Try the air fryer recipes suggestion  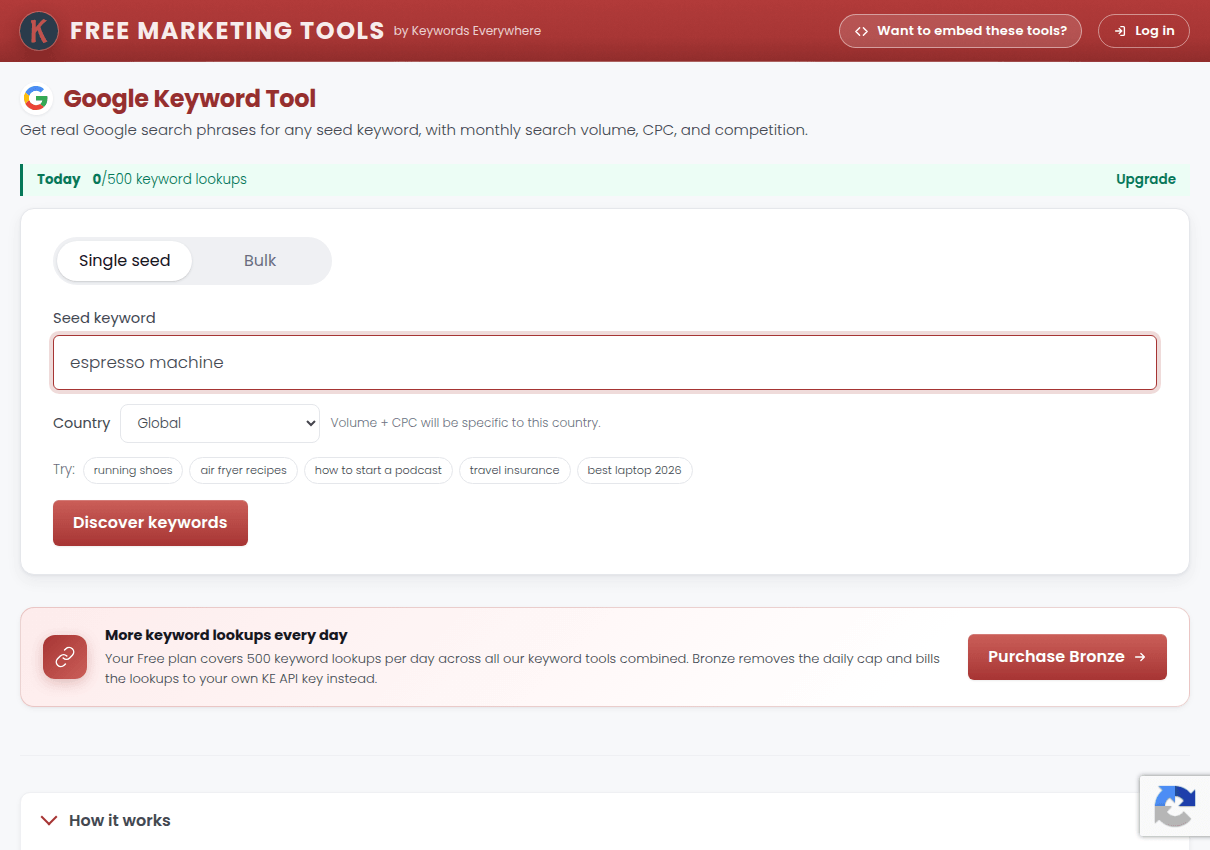244,470
